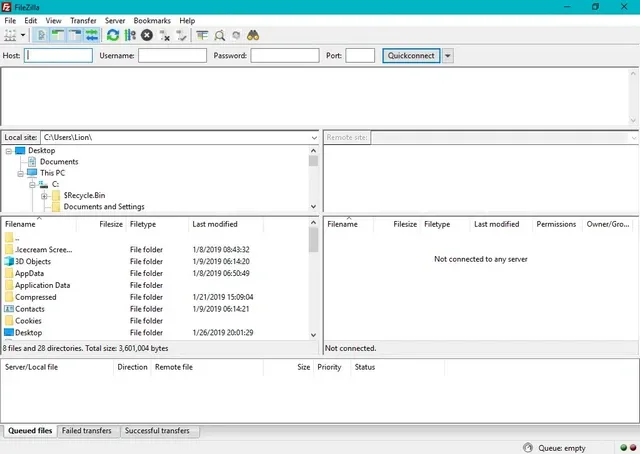640x454 pixels.
Task: Reconnect to the last server
Action: click(x=182, y=36)
